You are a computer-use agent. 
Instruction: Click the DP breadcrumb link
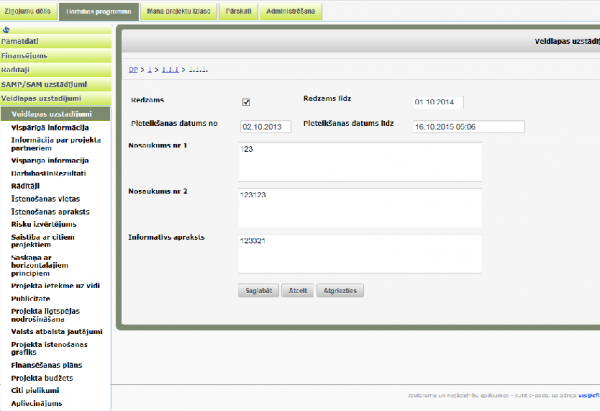pos(134,69)
